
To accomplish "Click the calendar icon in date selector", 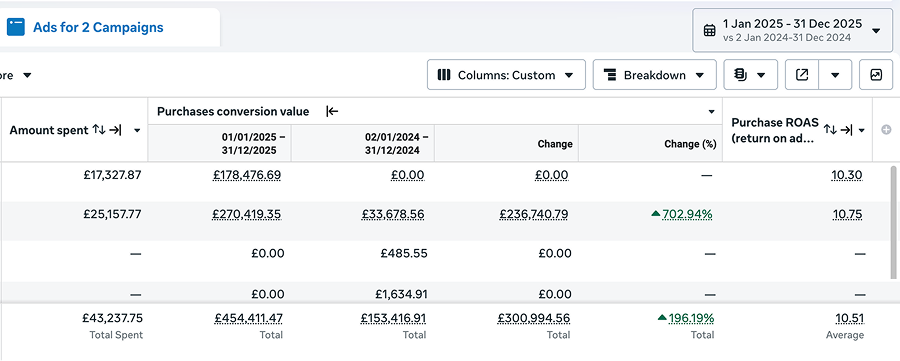I will tap(709, 30).
